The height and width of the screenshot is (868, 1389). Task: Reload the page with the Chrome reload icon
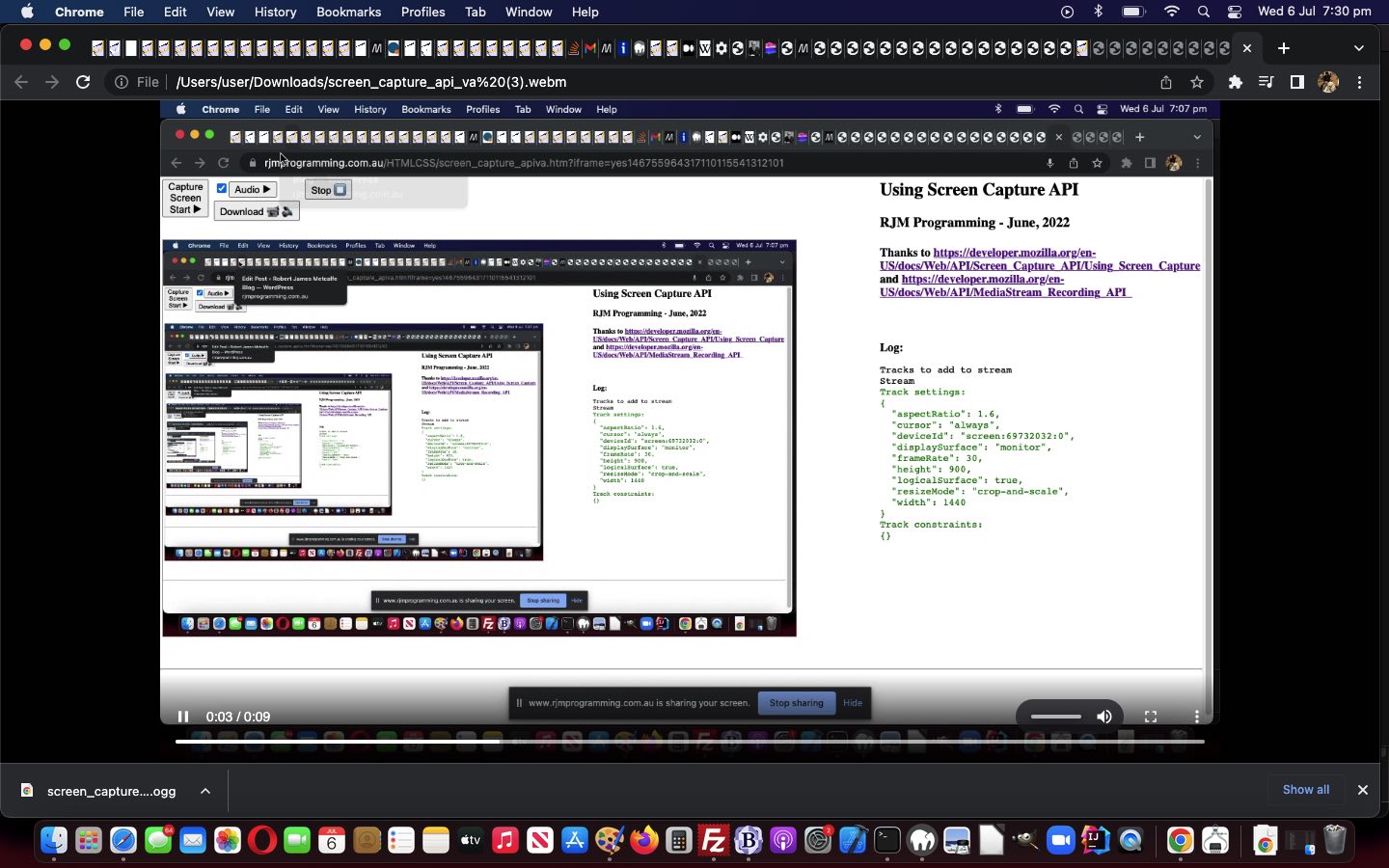point(83,82)
